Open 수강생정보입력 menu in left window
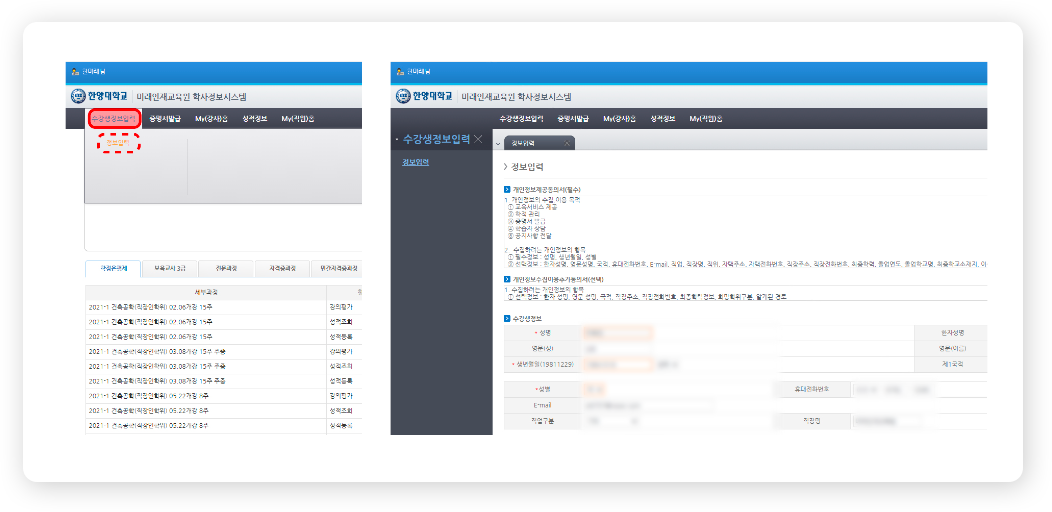 click(113, 119)
